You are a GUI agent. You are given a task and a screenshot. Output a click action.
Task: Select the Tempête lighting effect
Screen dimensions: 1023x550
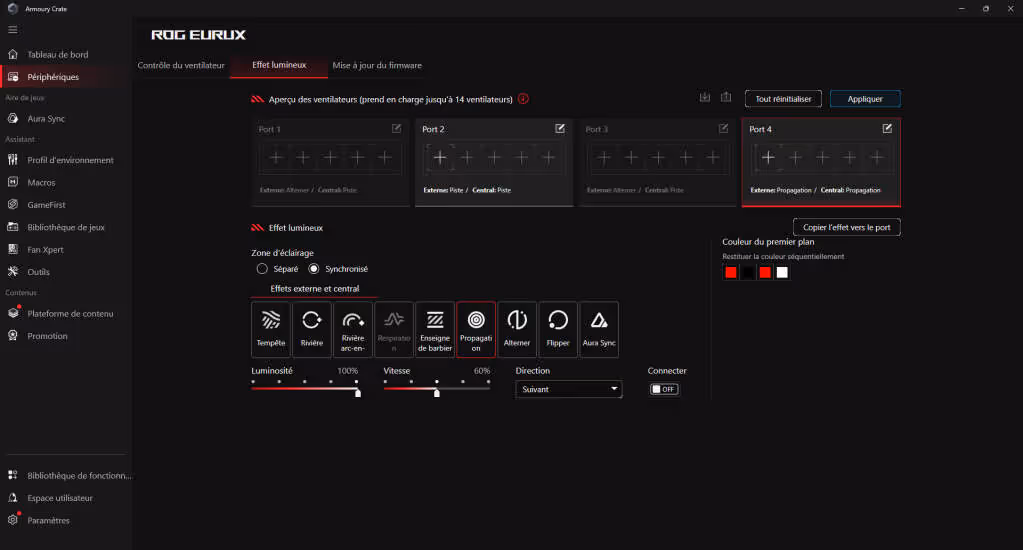[x=271, y=329]
